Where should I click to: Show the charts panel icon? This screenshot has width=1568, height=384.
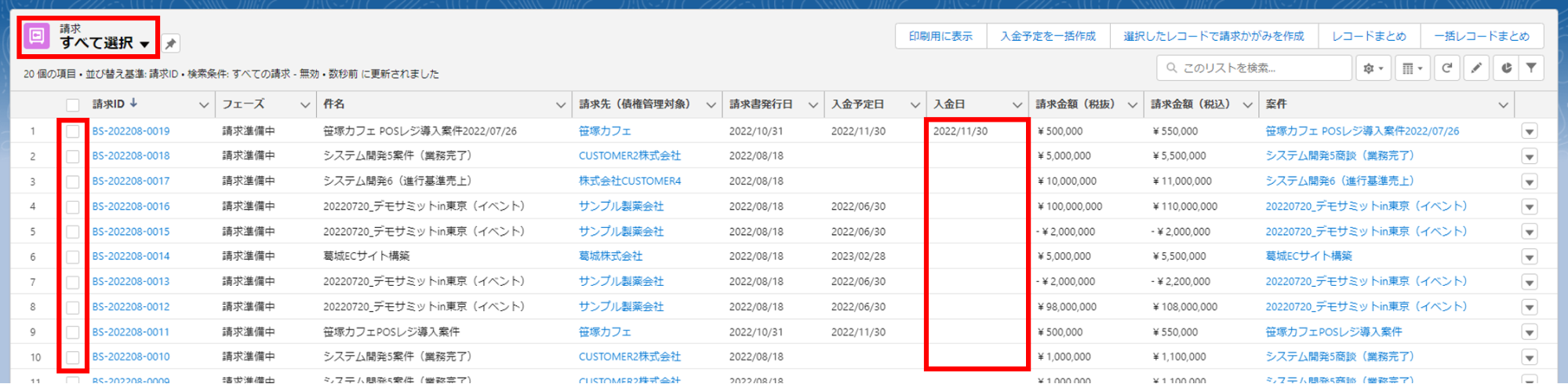coord(1505,68)
